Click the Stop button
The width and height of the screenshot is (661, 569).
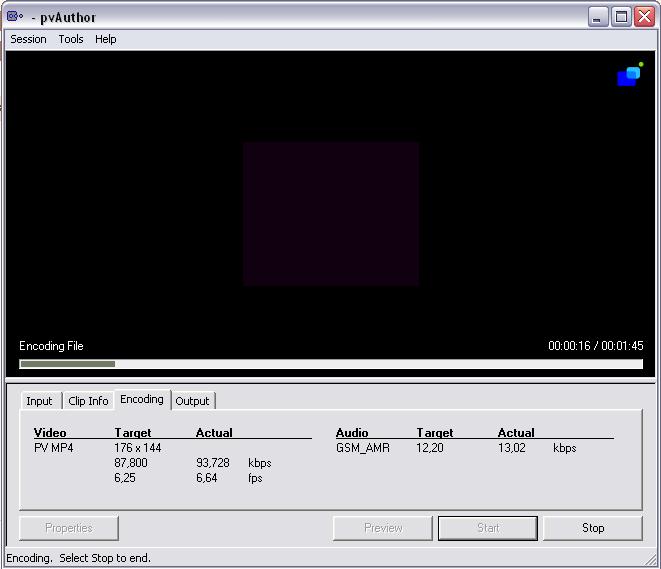(593, 528)
